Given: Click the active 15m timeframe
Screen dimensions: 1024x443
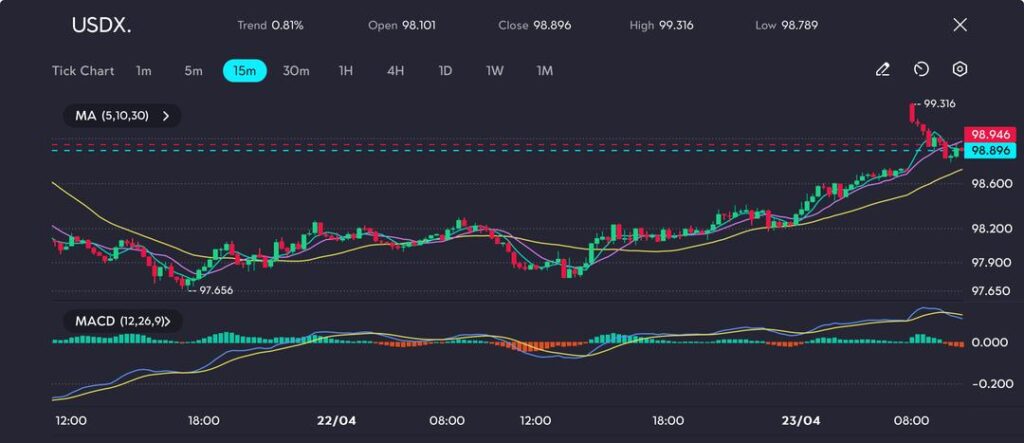Looking at the screenshot, I should pyautogui.click(x=244, y=71).
